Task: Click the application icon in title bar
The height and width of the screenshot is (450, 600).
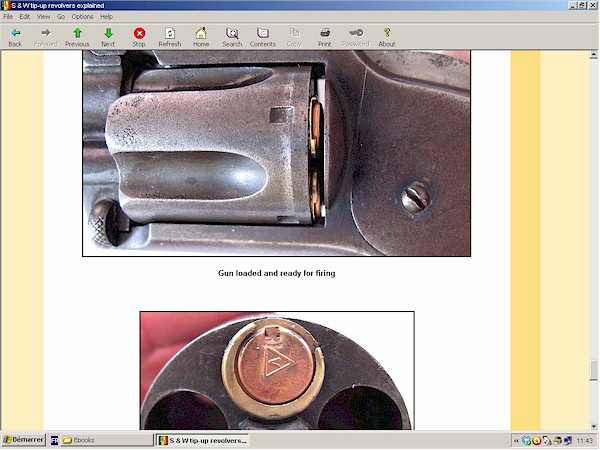Action: (6, 5)
